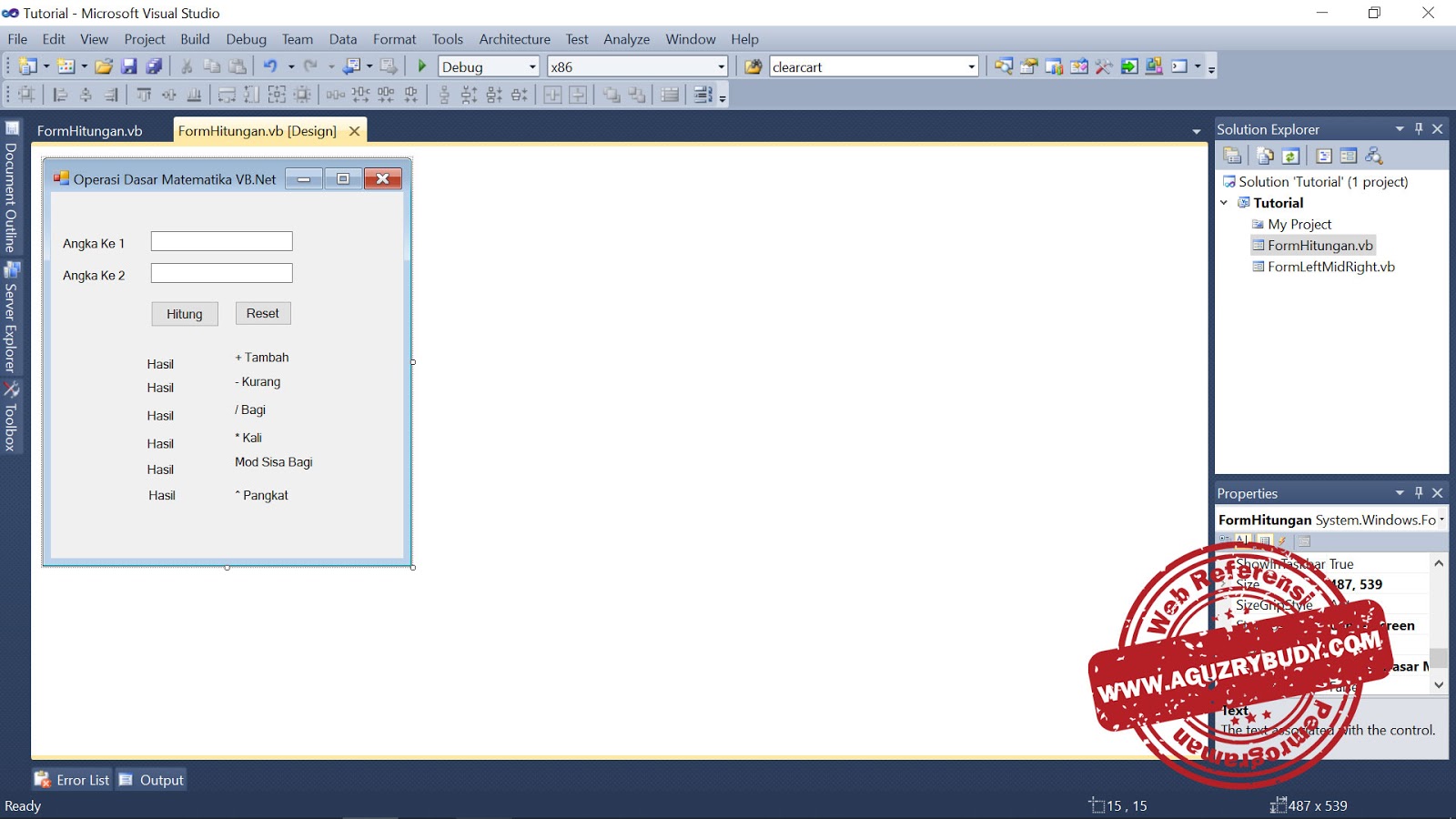Expand the Undo history dropdown arrow
The image size is (1456, 819).
pyautogui.click(x=291, y=66)
